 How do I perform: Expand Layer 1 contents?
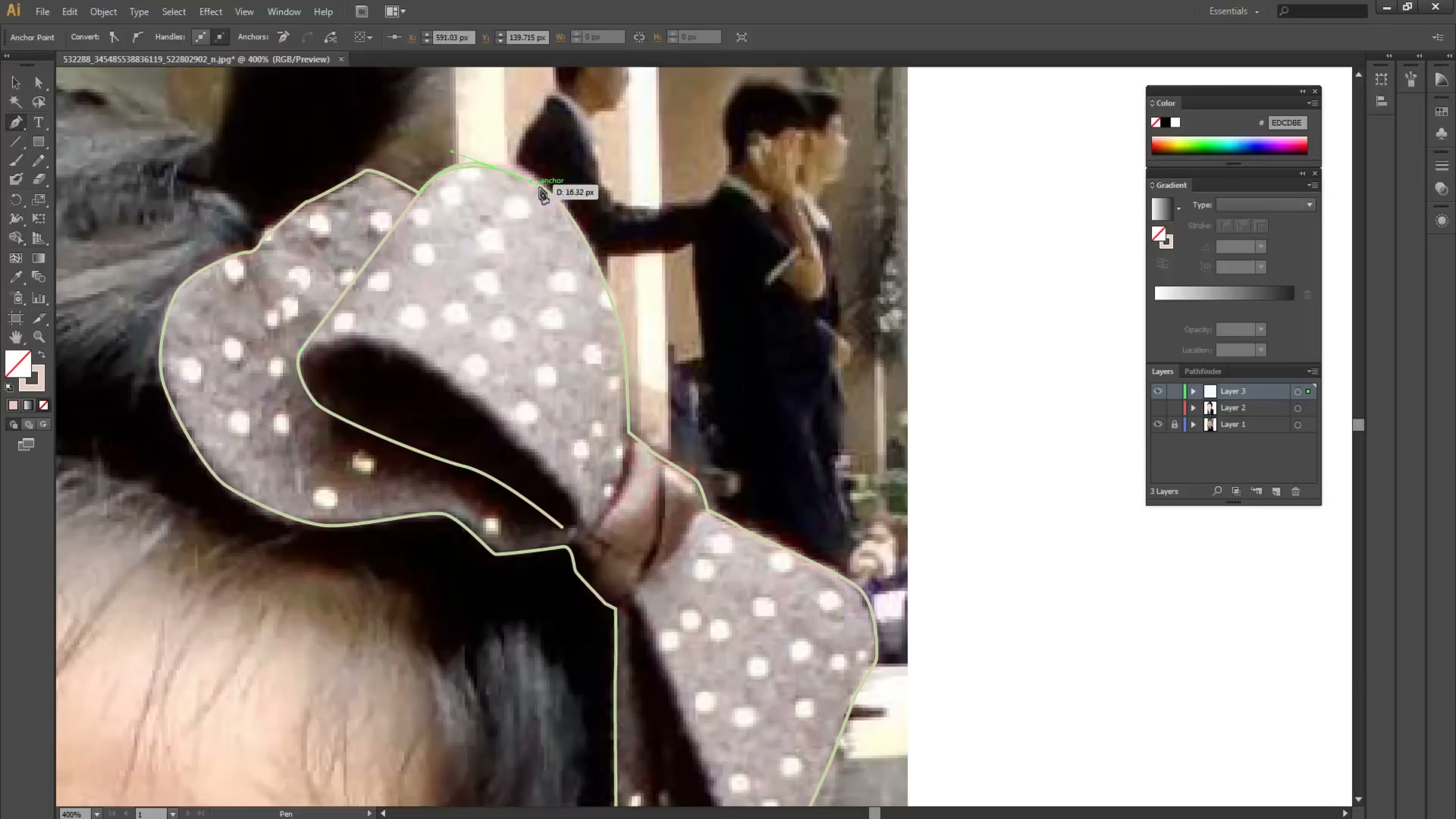coord(1193,425)
